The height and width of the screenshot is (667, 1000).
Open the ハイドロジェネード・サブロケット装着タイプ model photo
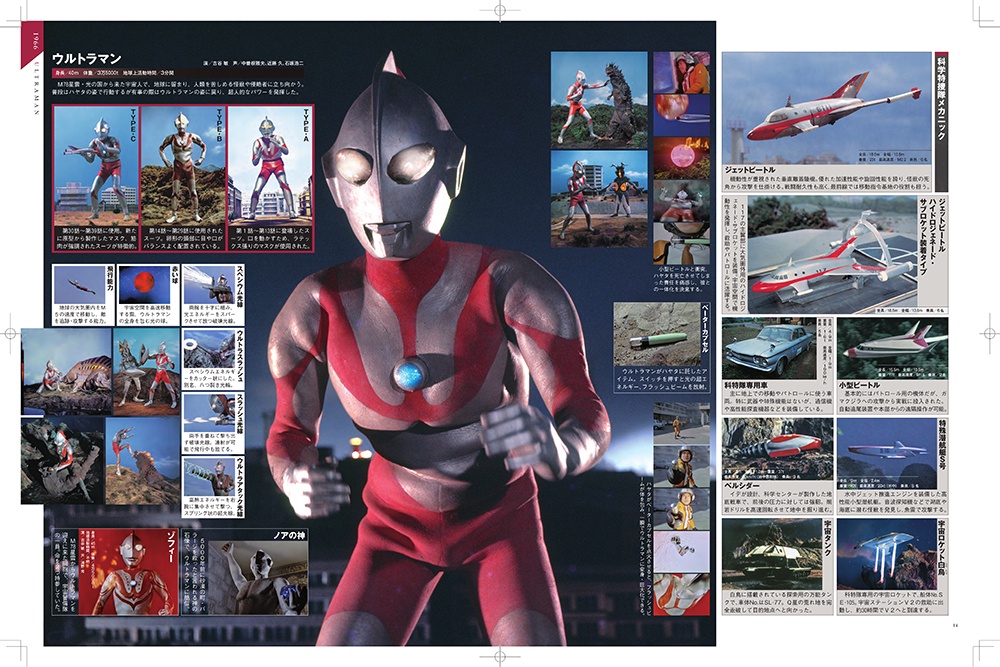(832, 255)
